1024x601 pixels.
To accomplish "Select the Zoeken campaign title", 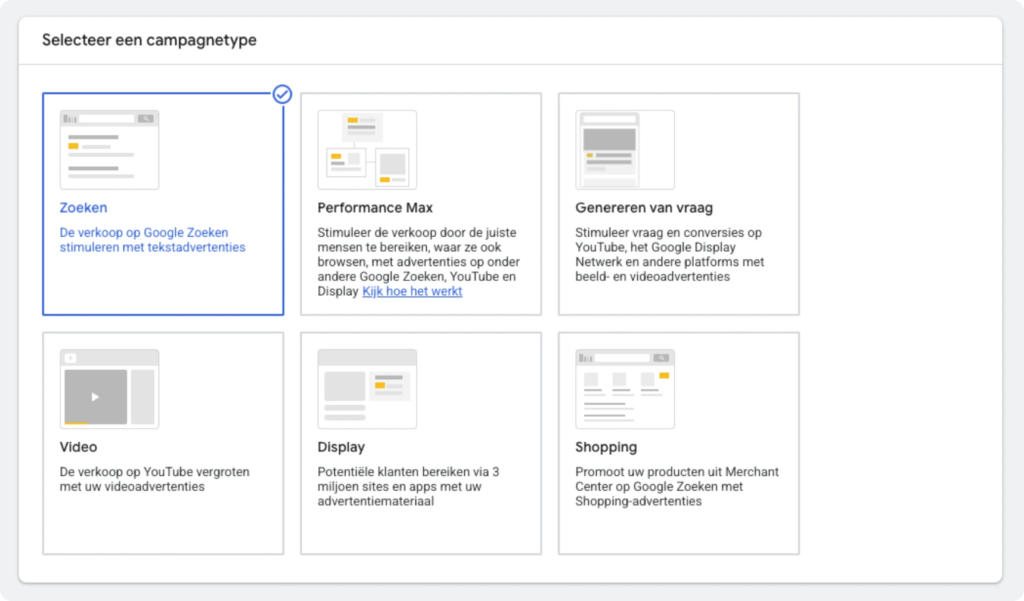I will point(83,209).
